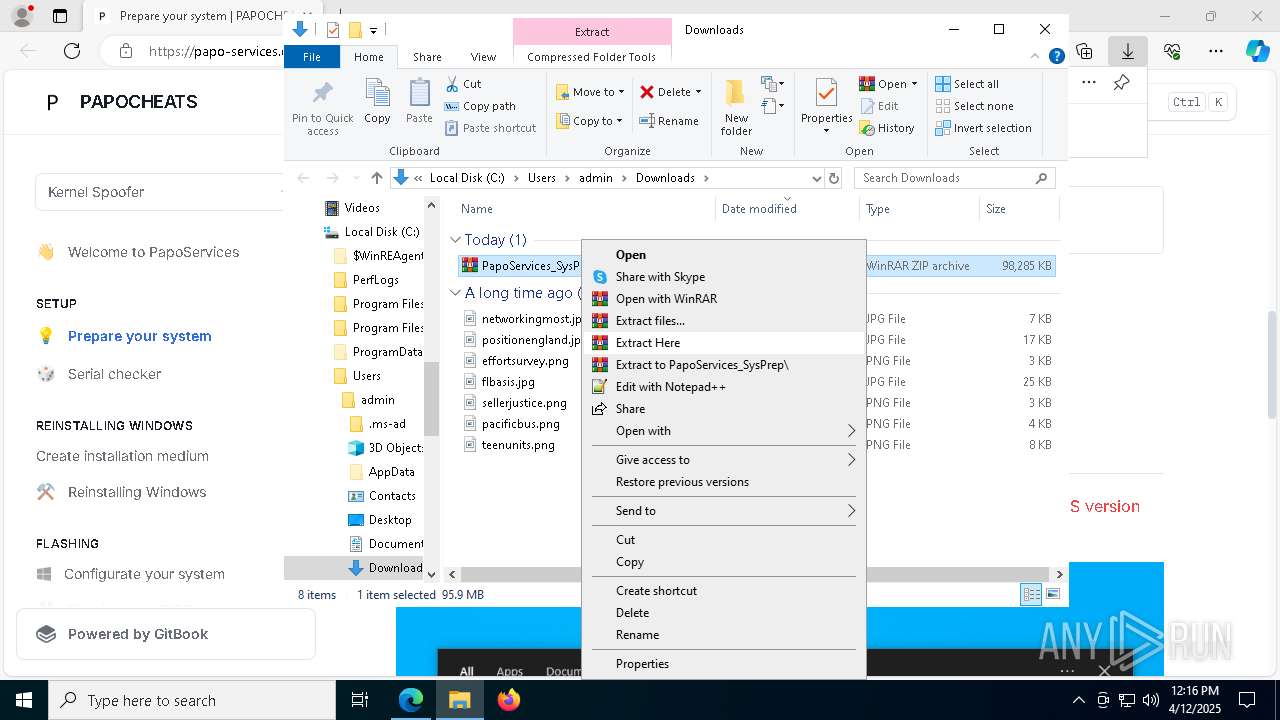Switch to large icons view button
The image size is (1280, 720).
[1052, 594]
